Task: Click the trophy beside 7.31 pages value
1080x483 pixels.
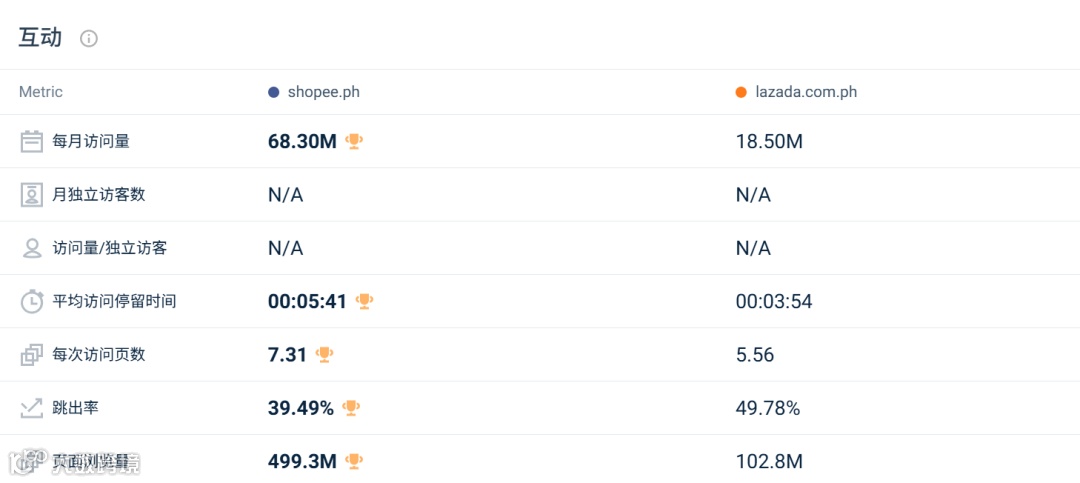Action: coord(324,354)
